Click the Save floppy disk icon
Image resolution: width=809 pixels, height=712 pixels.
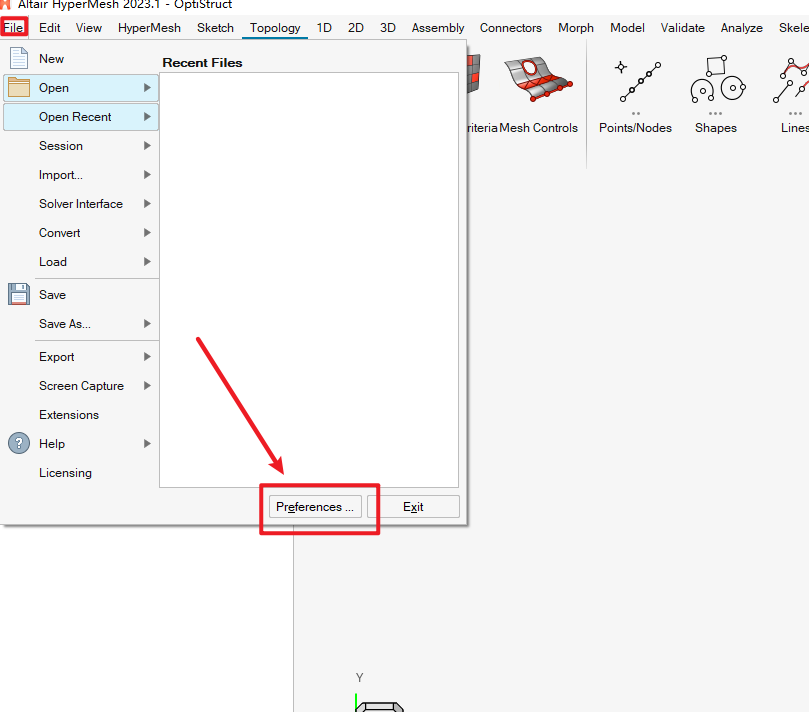click(19, 295)
